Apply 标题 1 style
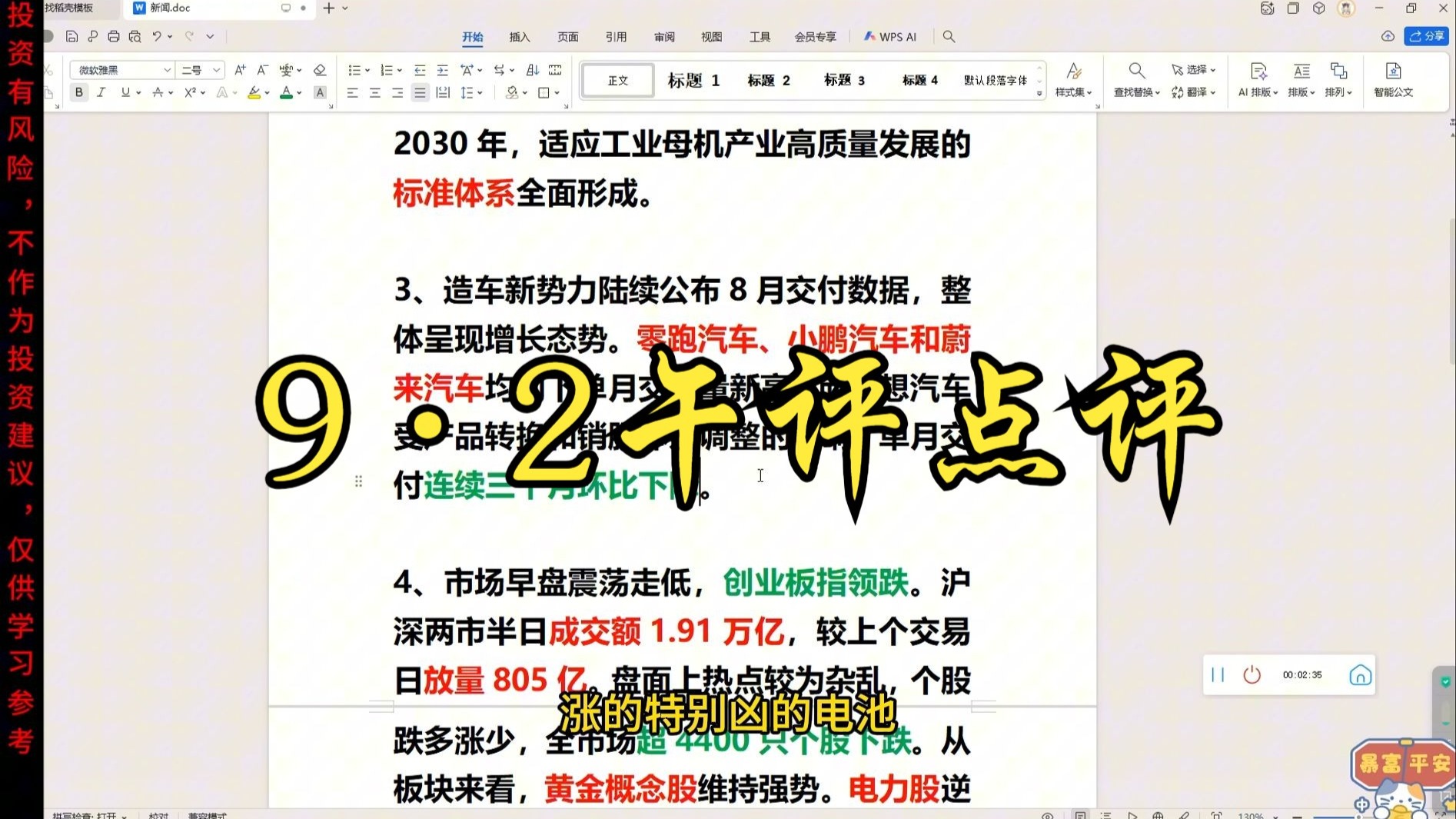The image size is (1456, 819). (693, 80)
